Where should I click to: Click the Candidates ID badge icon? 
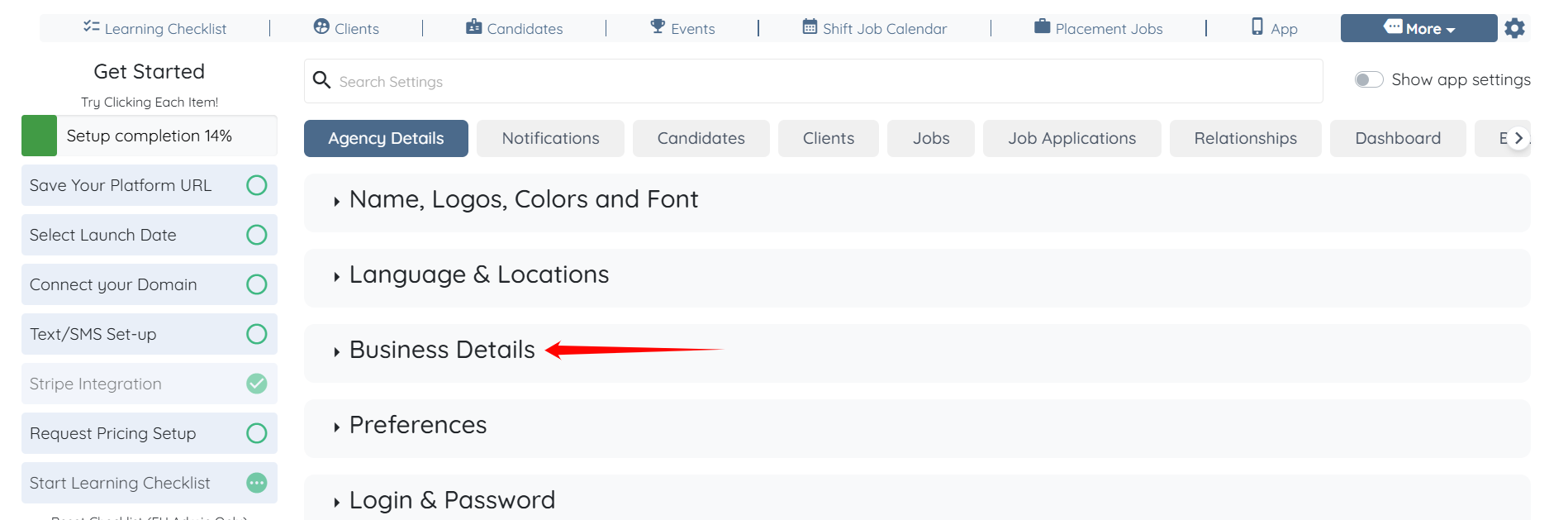[473, 27]
